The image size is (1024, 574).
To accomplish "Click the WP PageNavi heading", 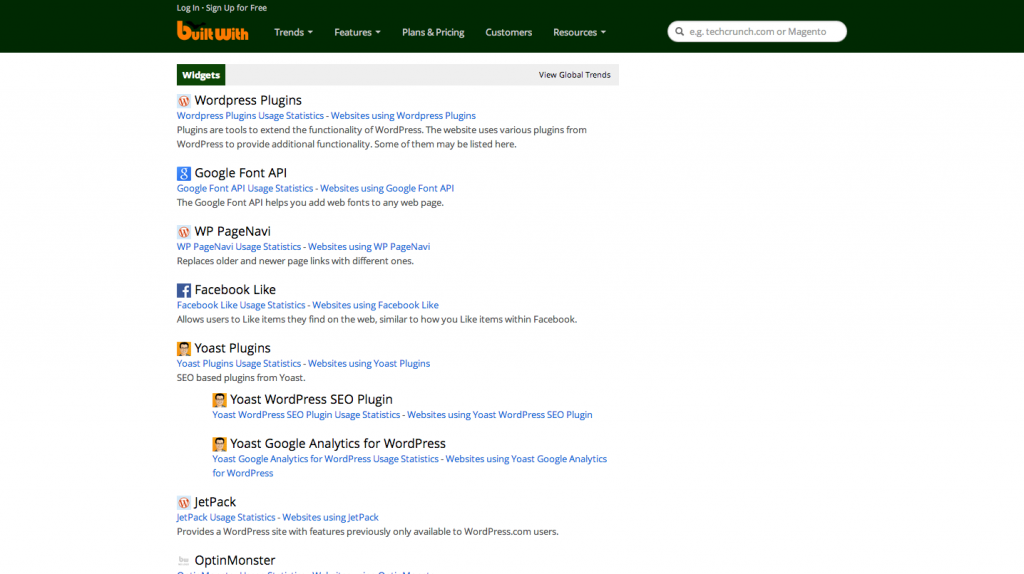I will tap(232, 232).
